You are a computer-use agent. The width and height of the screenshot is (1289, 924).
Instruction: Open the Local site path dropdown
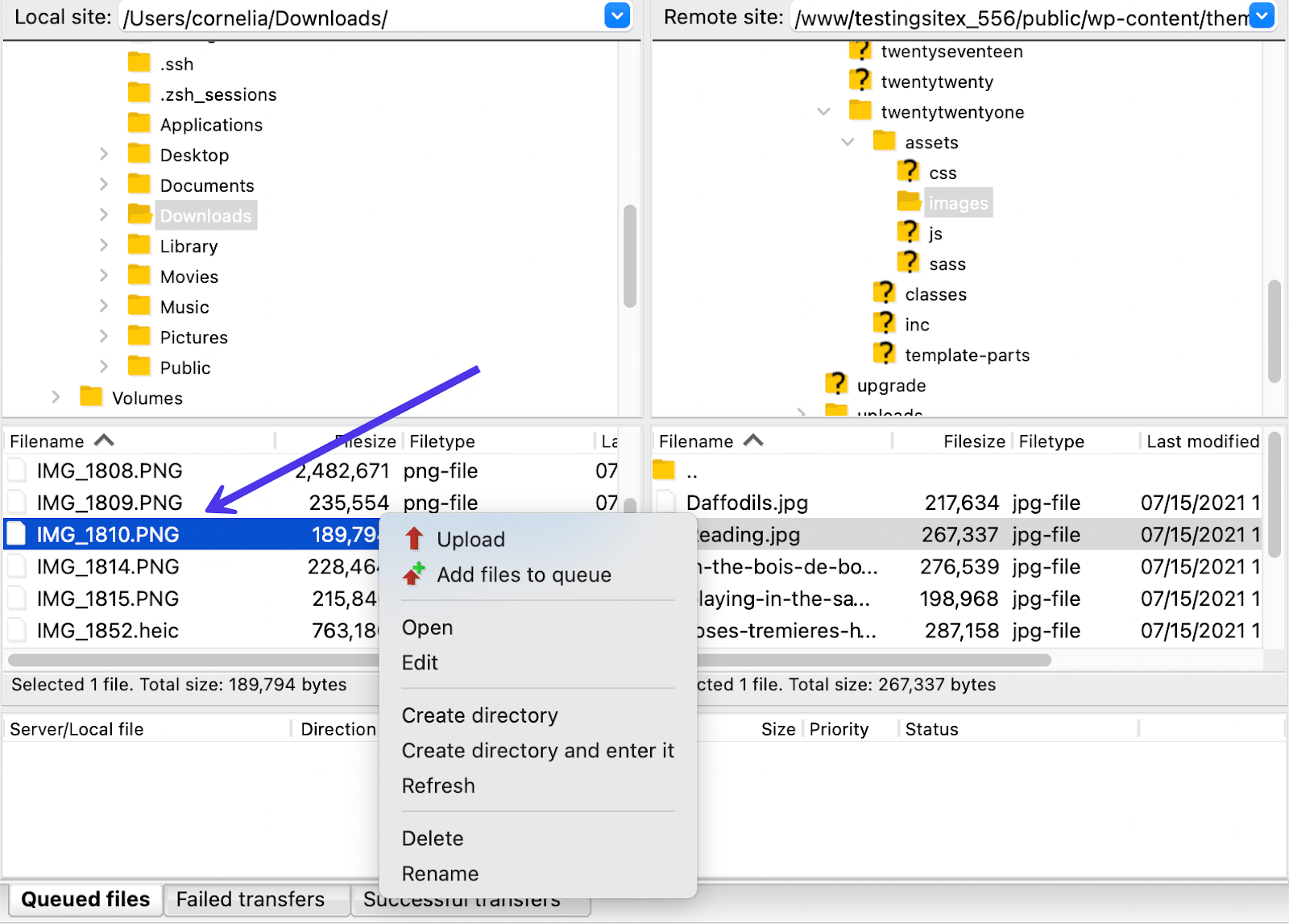[617, 16]
